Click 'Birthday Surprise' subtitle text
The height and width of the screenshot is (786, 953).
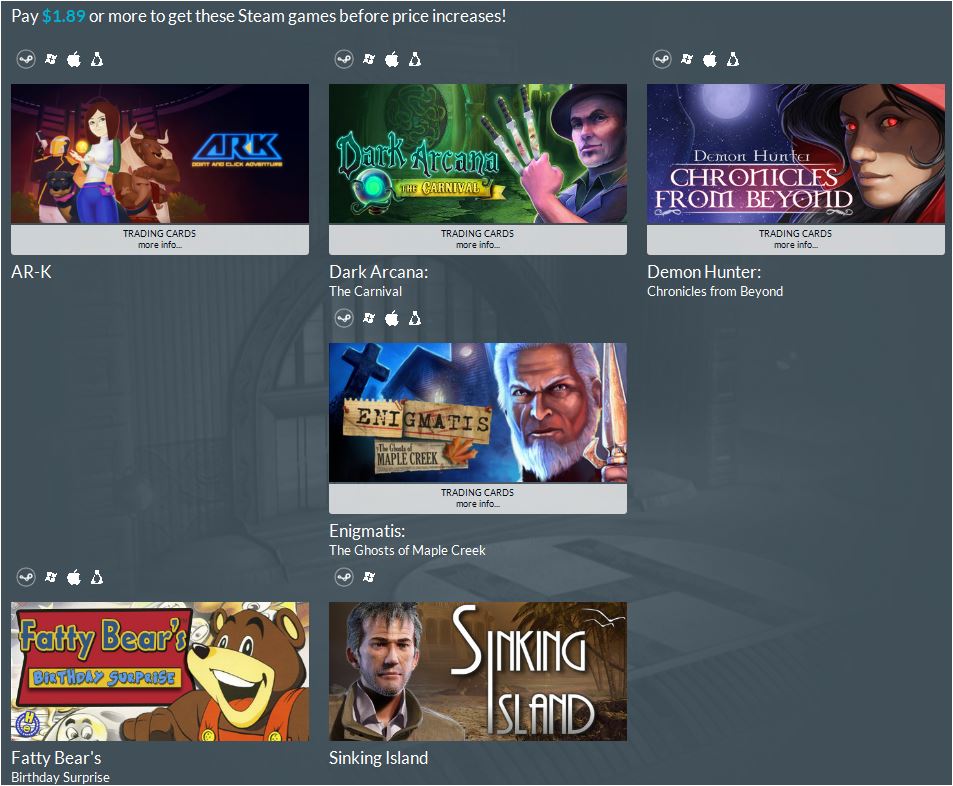tap(60, 777)
